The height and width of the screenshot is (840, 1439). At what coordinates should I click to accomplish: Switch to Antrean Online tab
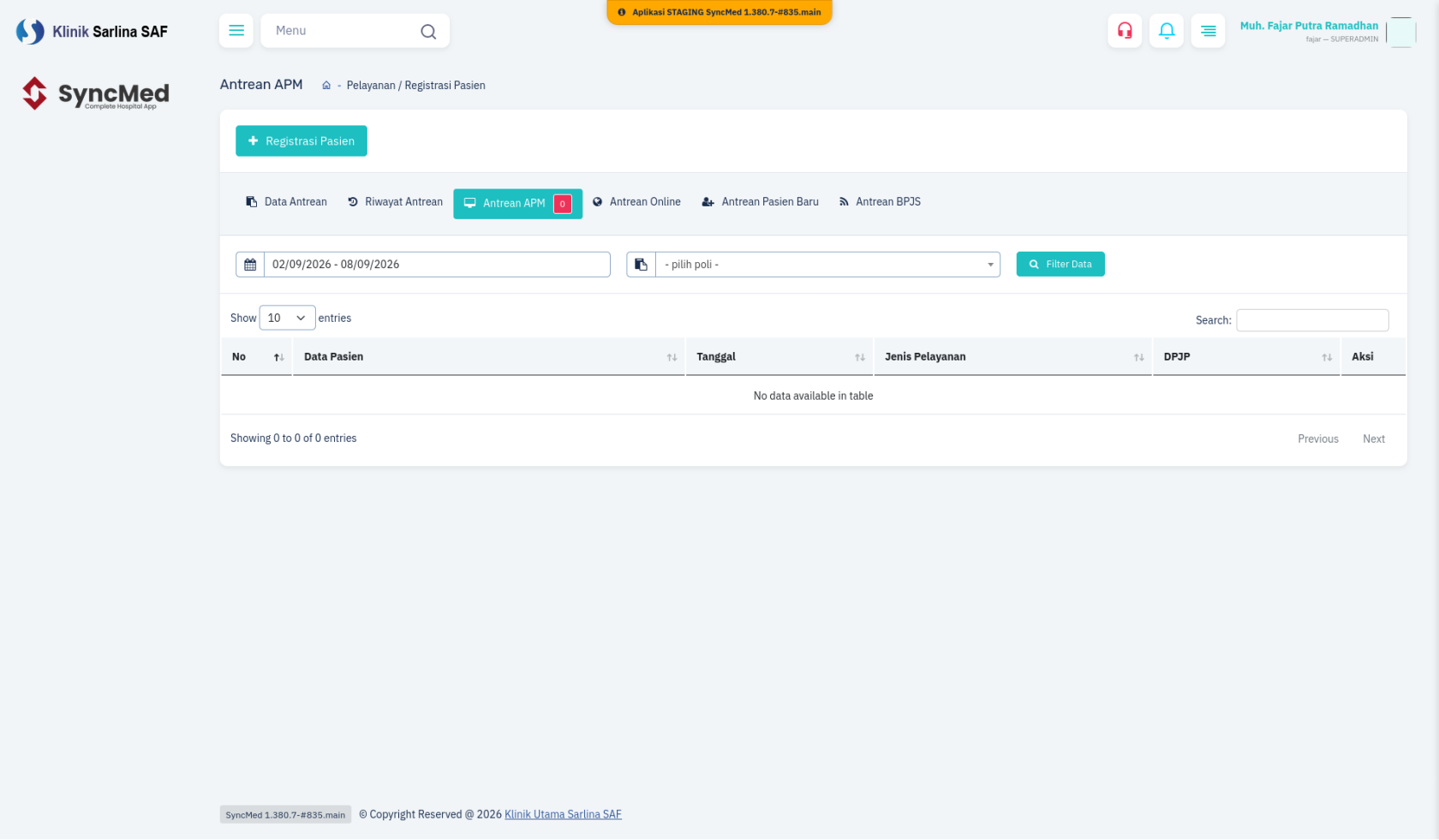[636, 202]
